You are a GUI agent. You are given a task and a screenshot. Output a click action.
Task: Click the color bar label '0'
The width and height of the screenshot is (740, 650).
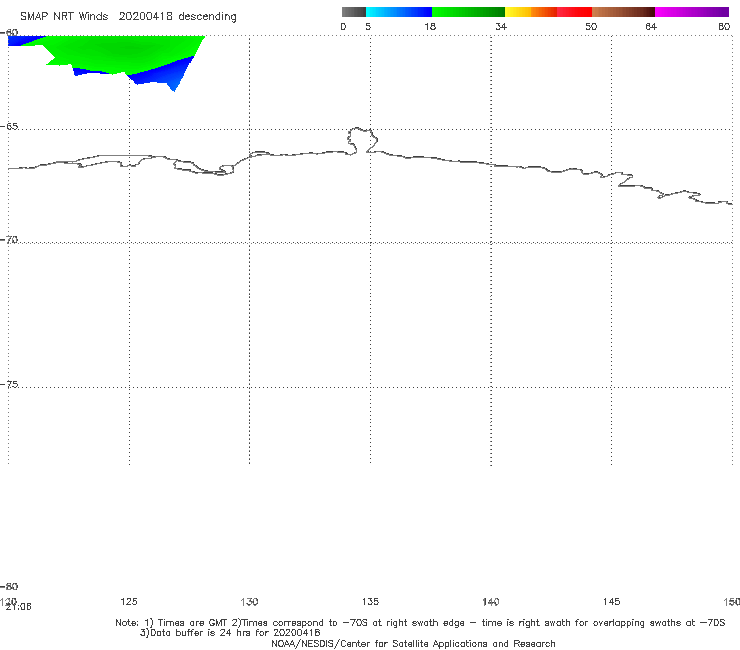[343, 26]
